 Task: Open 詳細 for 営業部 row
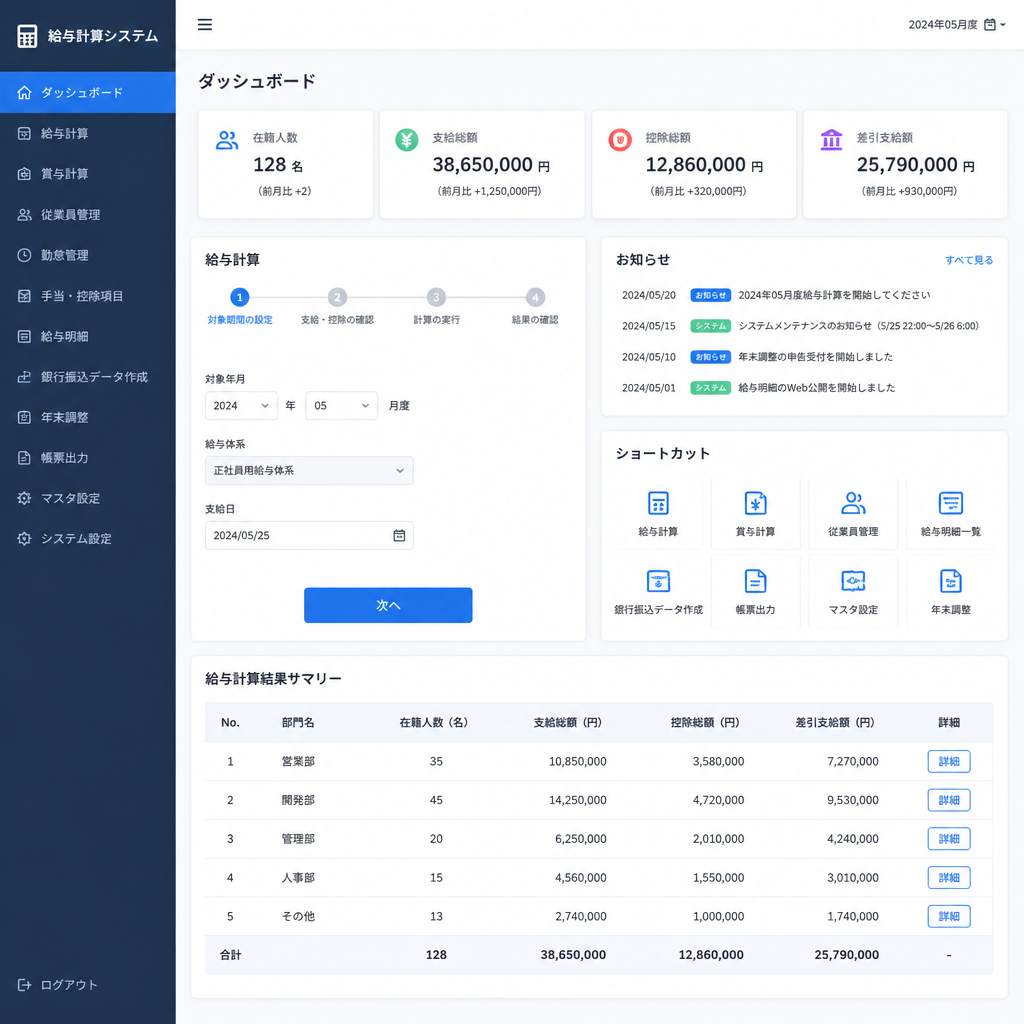[x=949, y=761]
